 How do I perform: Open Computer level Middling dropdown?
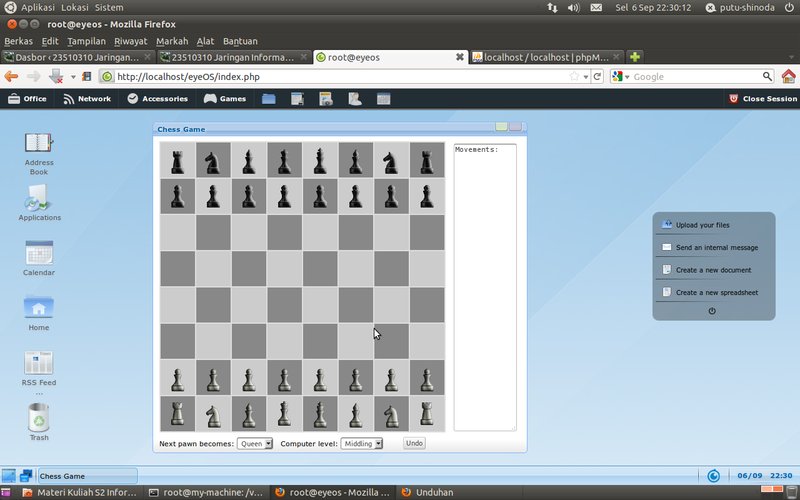(x=362, y=443)
